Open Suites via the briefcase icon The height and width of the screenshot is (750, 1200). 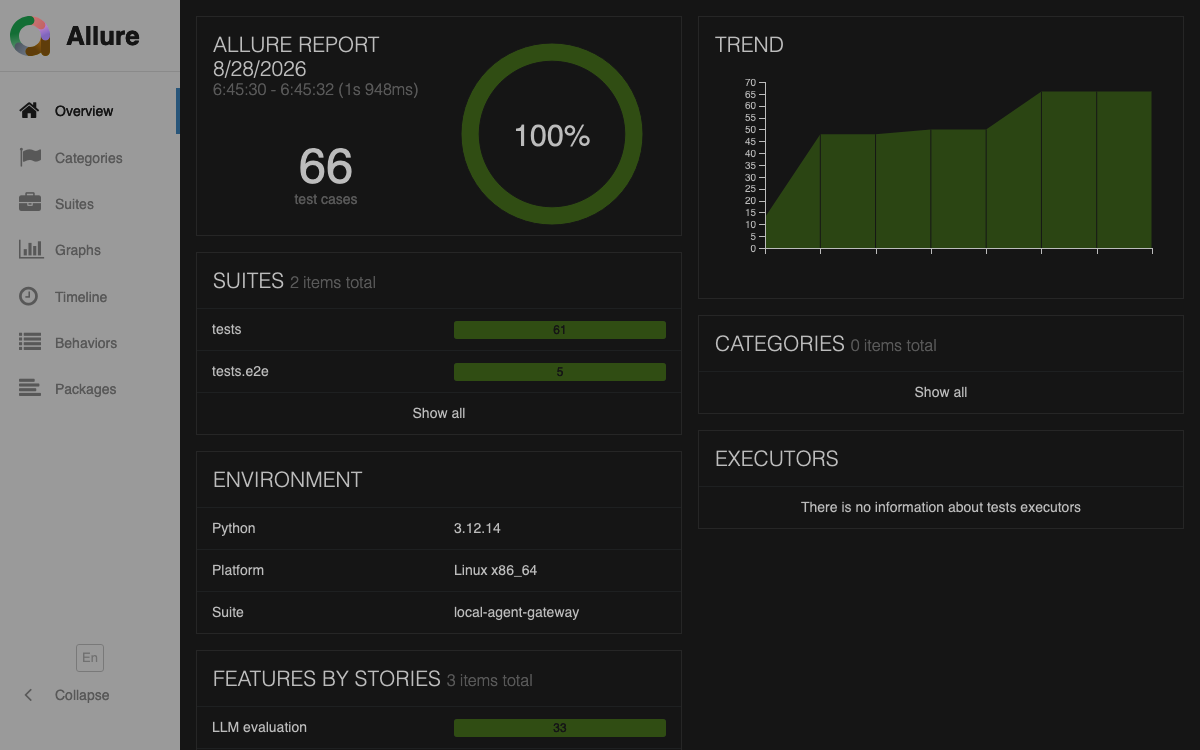click(x=30, y=203)
